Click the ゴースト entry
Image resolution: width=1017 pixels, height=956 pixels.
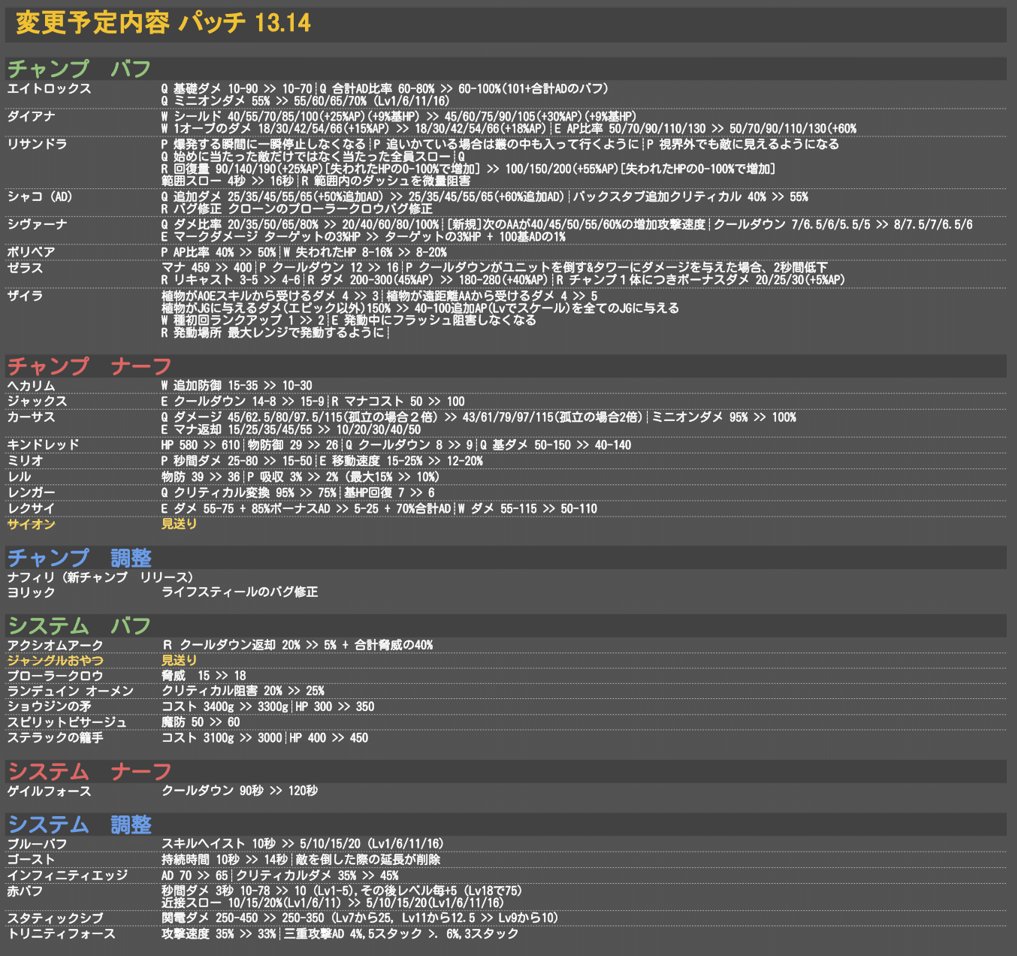pos(31,859)
